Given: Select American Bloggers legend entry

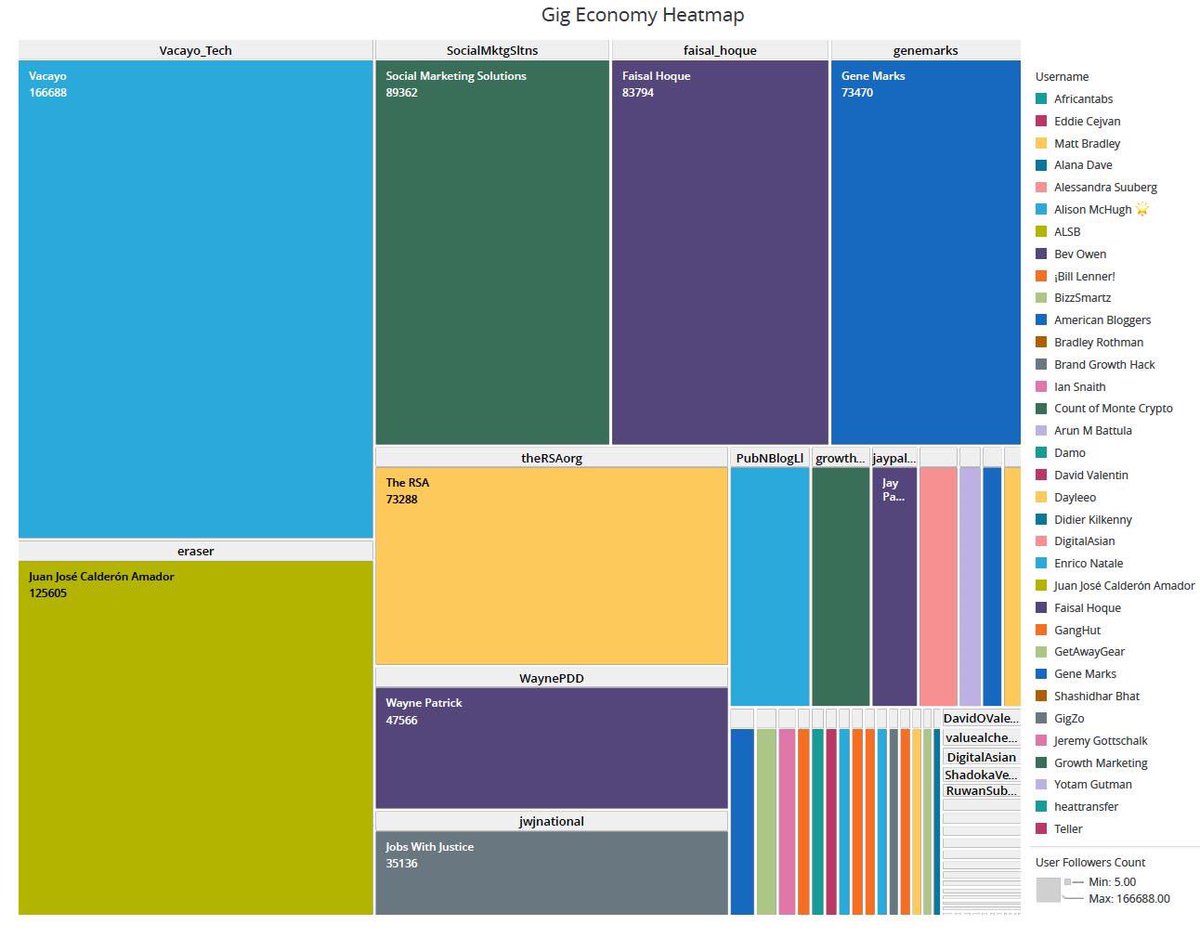Looking at the screenshot, I should pyautogui.click(x=1093, y=320).
